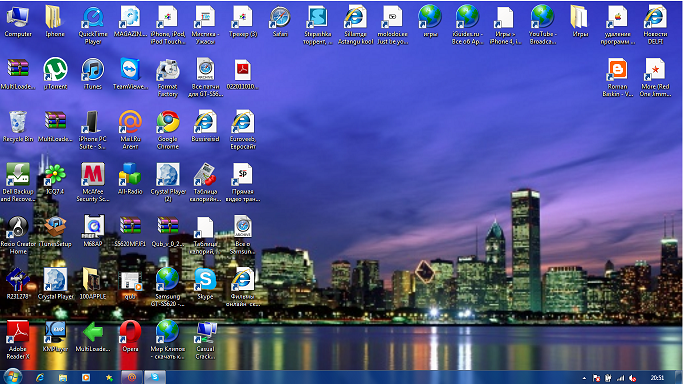The image size is (683, 384).
Task: Click the Qub_v_0_2... archive icon
Action: [168, 232]
